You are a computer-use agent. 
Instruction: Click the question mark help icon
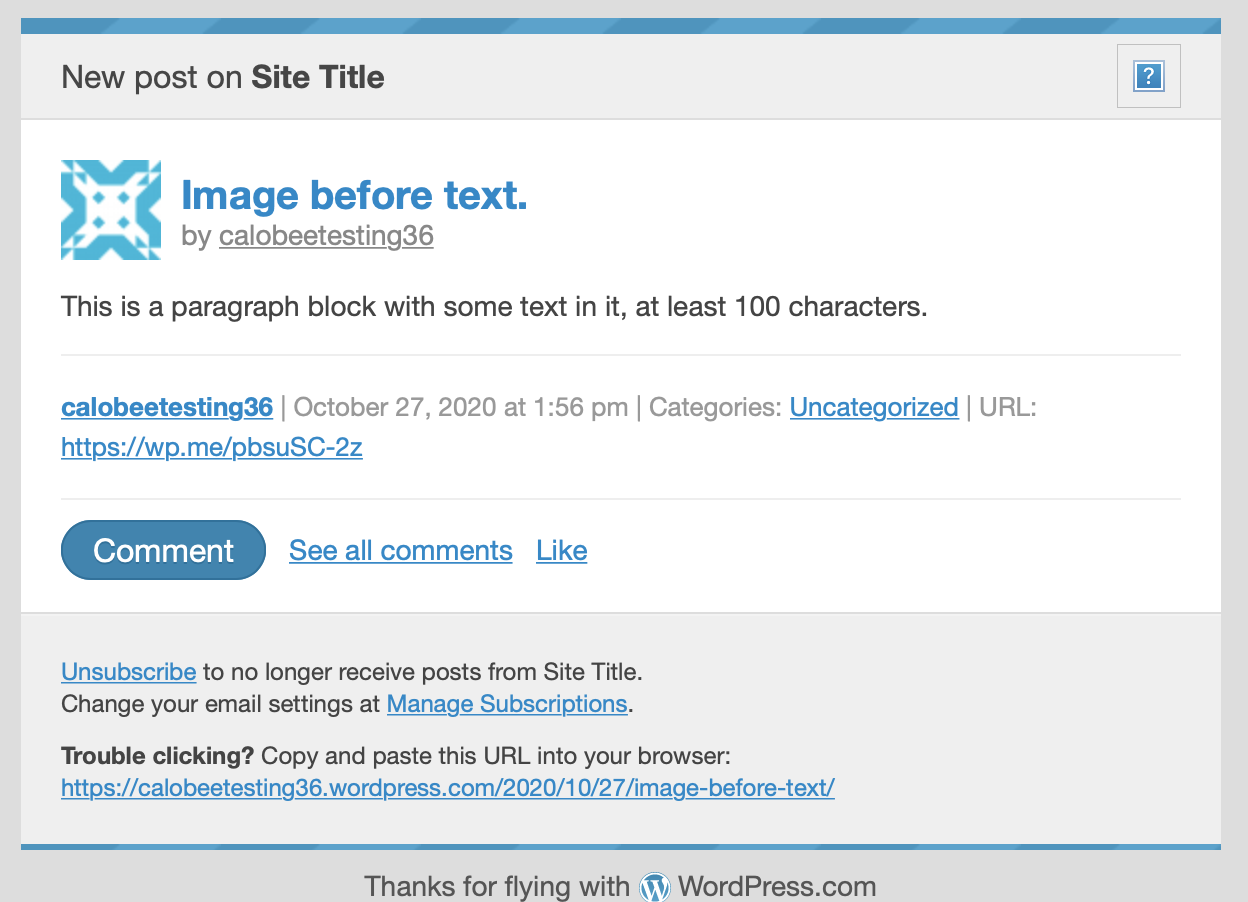1148,76
